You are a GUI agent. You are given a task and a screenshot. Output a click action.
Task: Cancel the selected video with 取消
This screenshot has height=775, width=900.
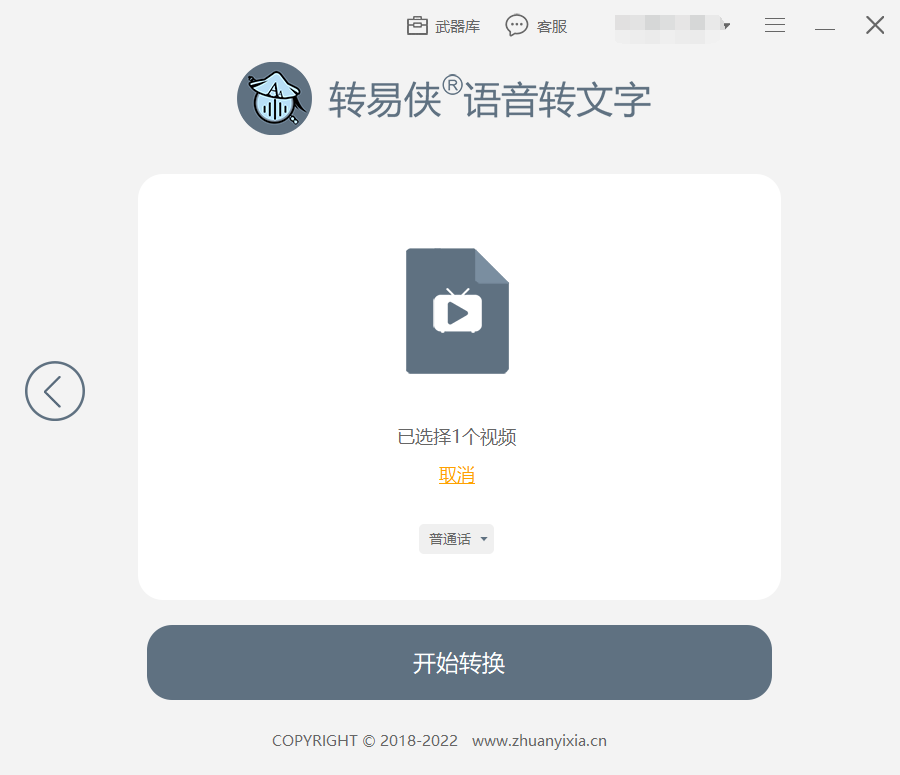[457, 475]
